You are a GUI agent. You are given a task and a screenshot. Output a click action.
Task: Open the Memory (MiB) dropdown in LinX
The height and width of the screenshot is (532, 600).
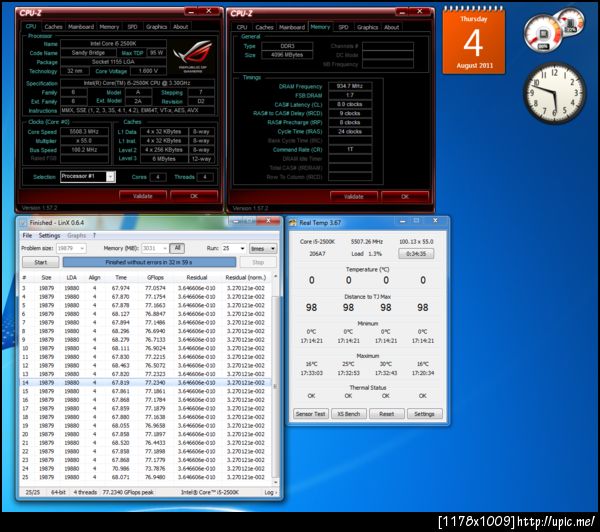[165, 249]
